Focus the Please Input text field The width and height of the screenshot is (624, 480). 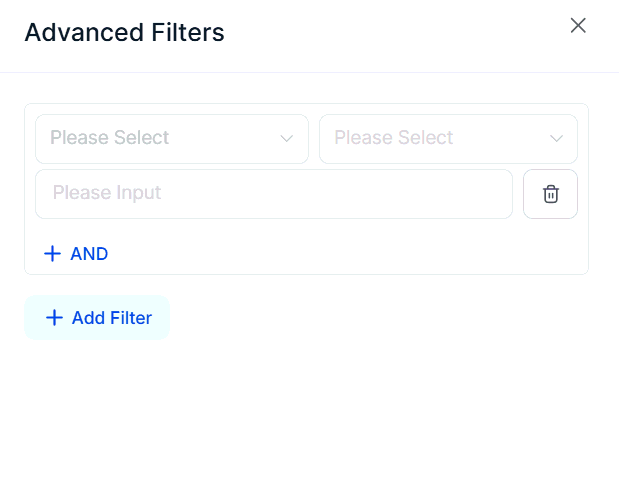tap(273, 193)
